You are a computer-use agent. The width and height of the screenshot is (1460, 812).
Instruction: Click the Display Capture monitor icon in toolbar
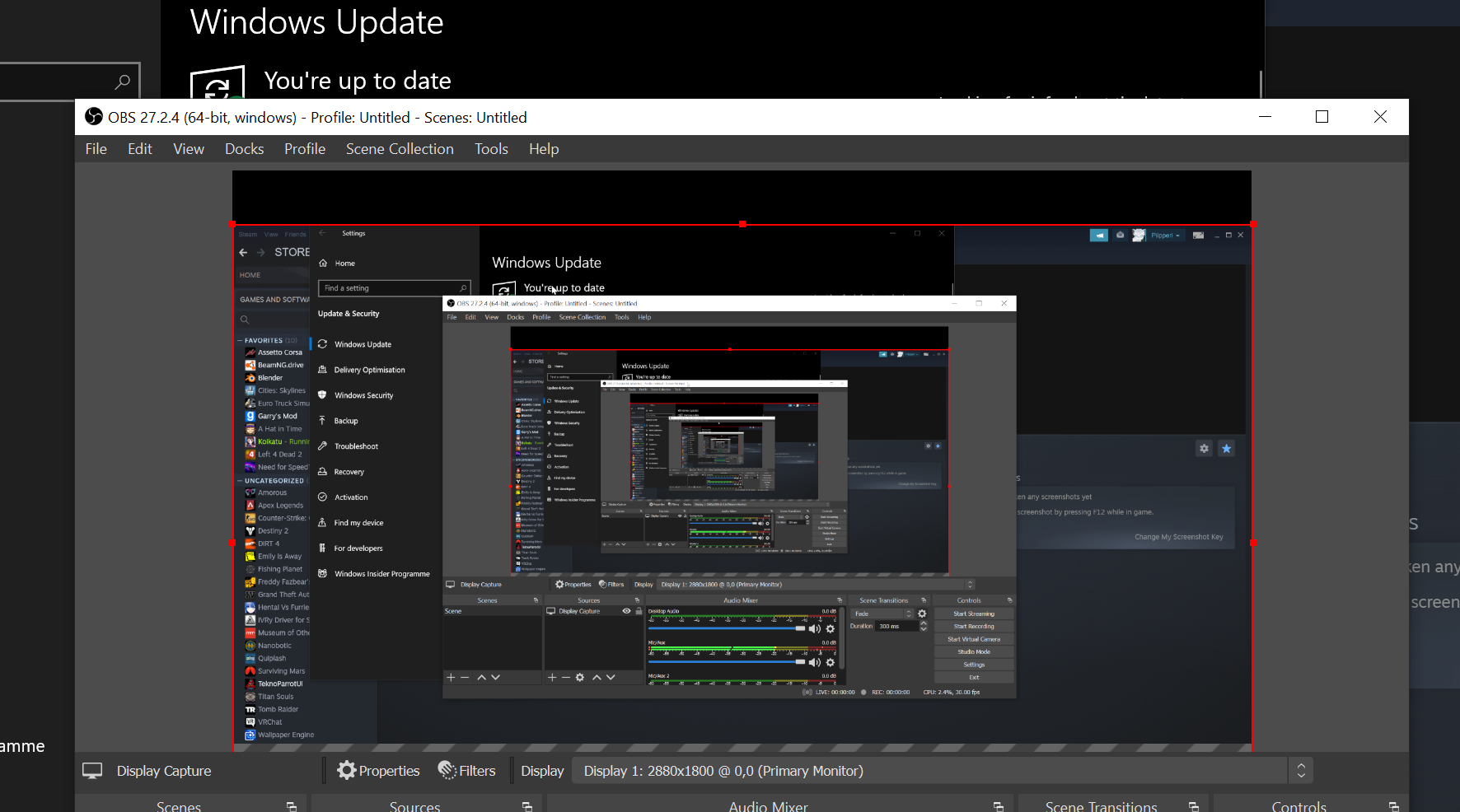point(92,771)
